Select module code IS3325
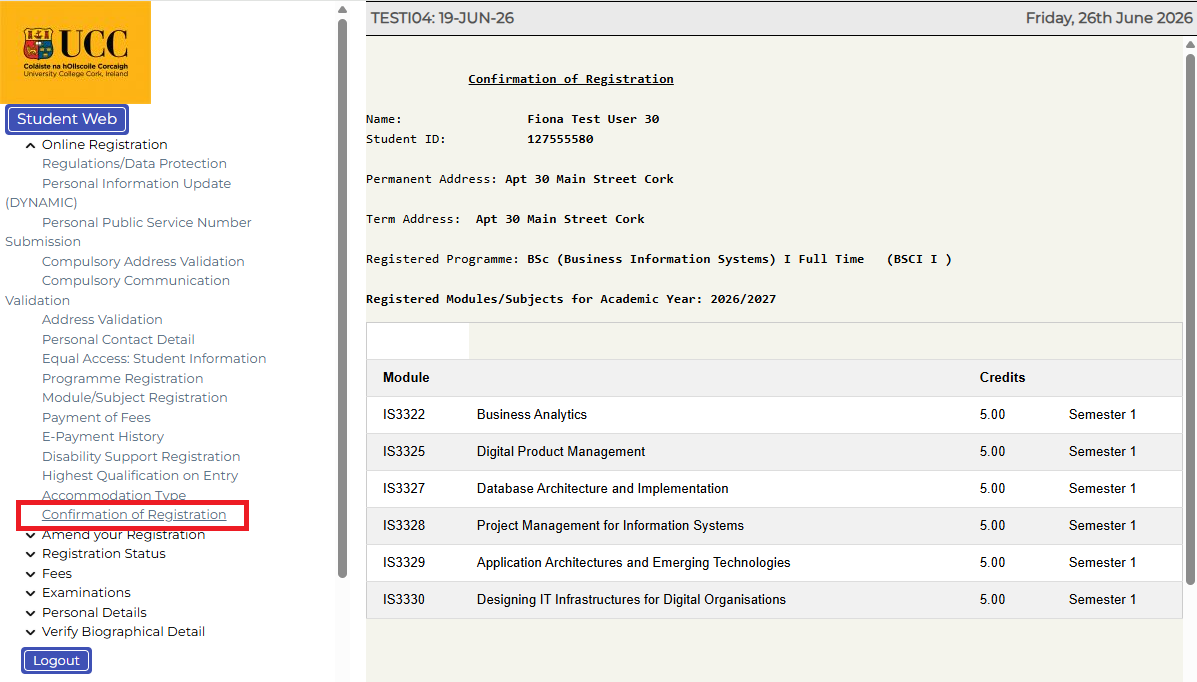 click(x=404, y=451)
